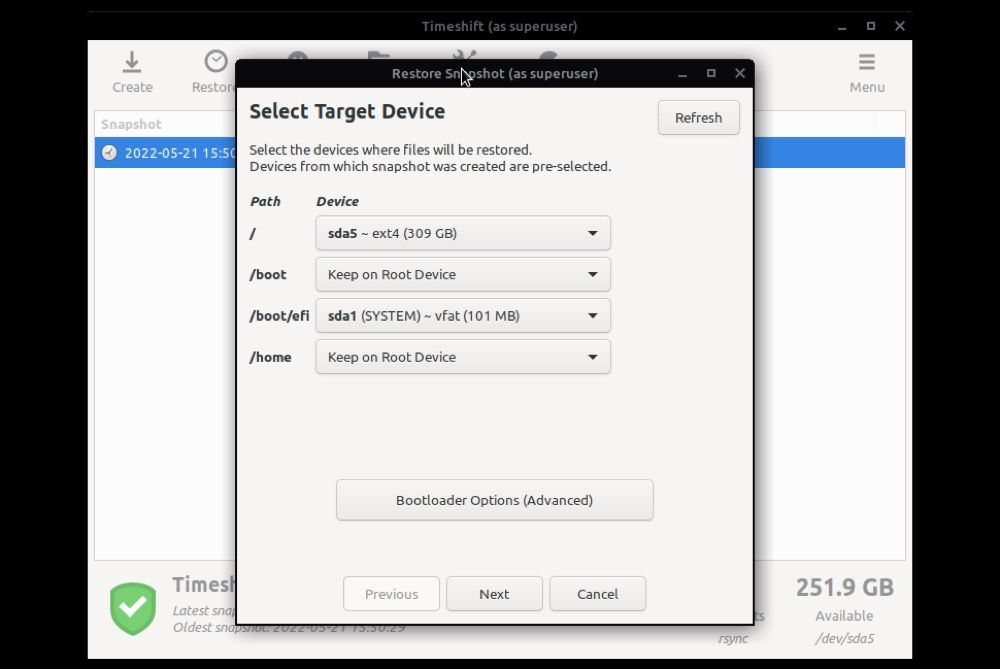Click the green shield status icon
1000x669 pixels.
[133, 608]
